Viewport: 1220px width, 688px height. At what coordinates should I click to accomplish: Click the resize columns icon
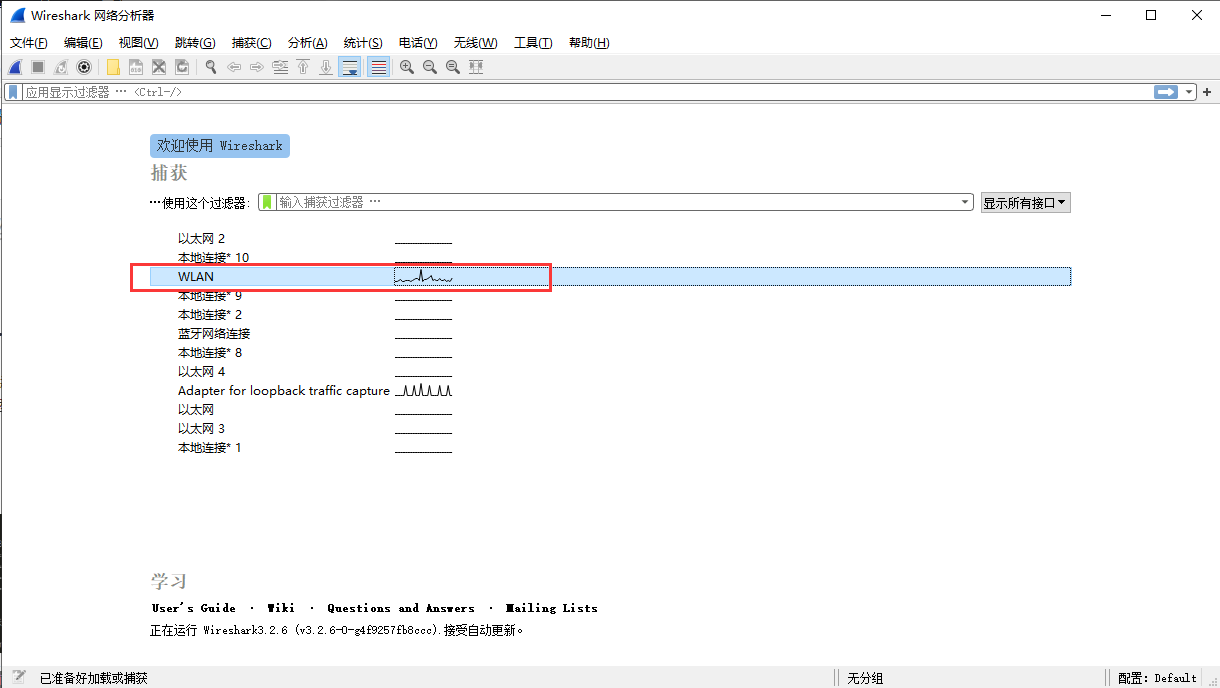tap(476, 67)
